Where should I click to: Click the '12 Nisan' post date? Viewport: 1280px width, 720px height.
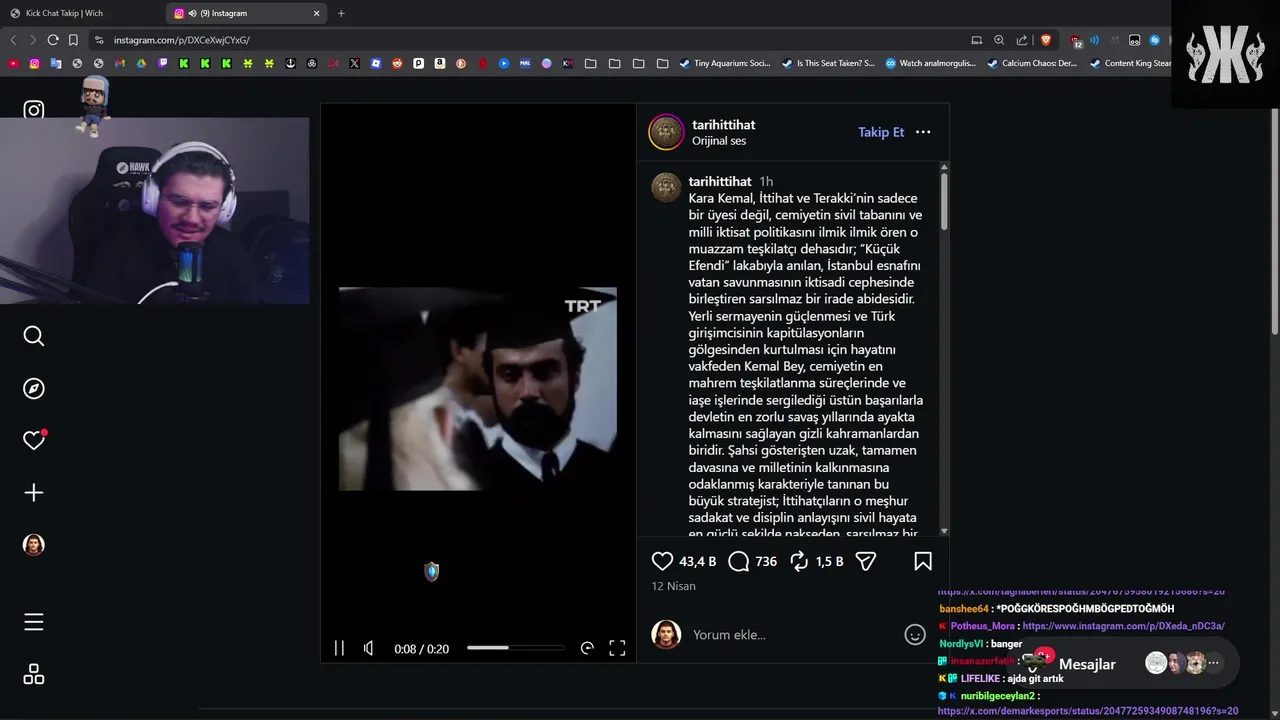673,586
